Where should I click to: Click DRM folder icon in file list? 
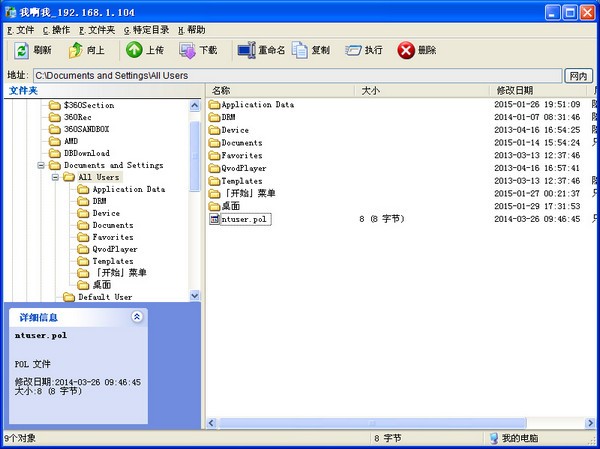[215, 117]
